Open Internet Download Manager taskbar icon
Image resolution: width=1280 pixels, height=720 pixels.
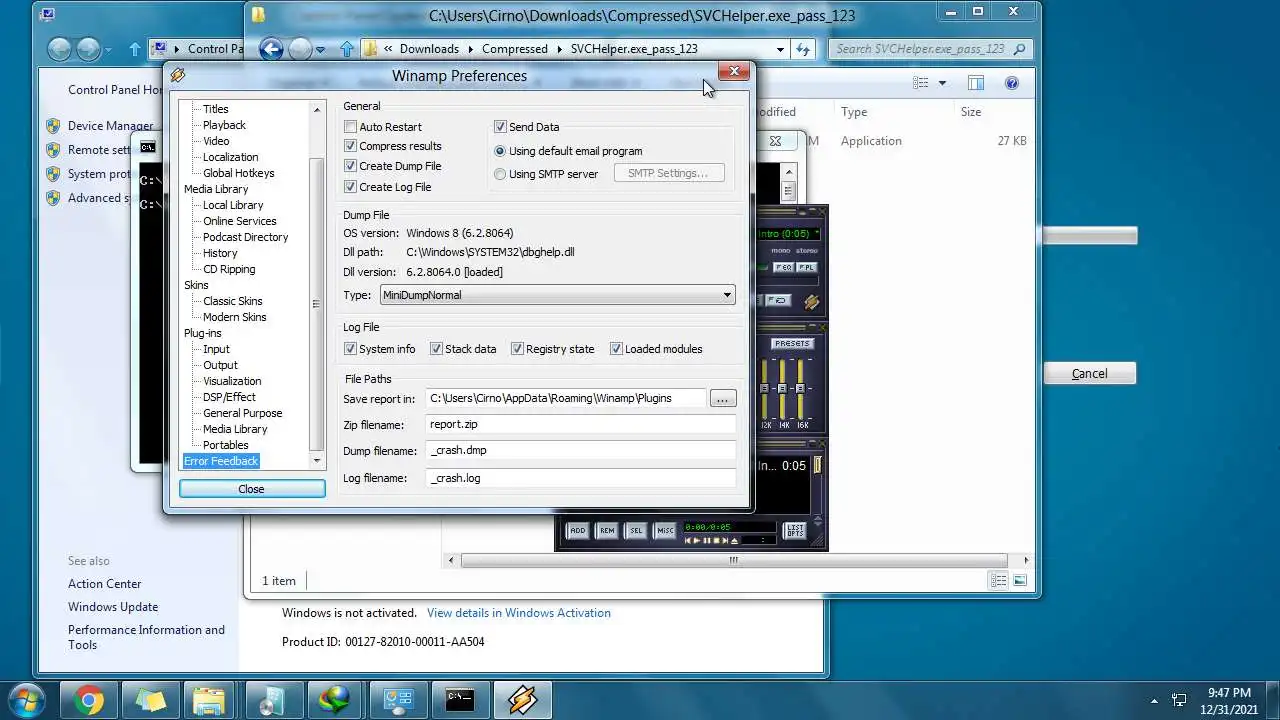(x=333, y=701)
